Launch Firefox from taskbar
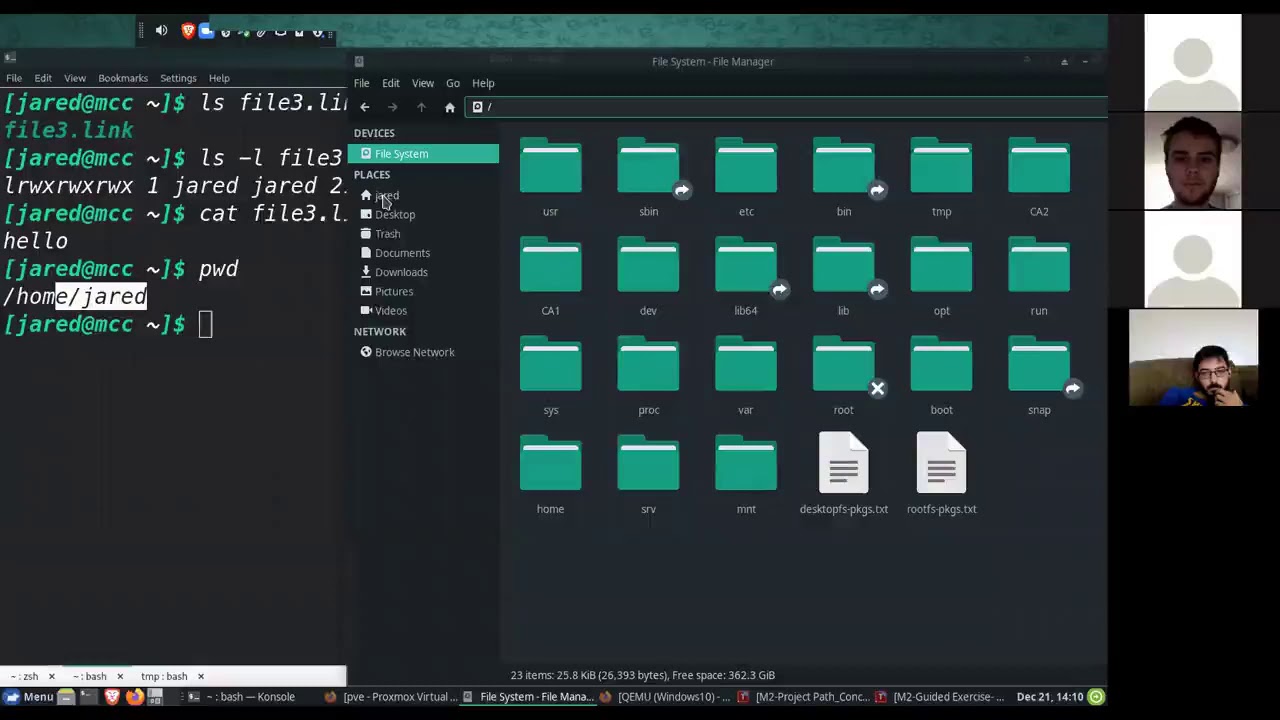Screen dimensions: 1280x720 point(134,697)
